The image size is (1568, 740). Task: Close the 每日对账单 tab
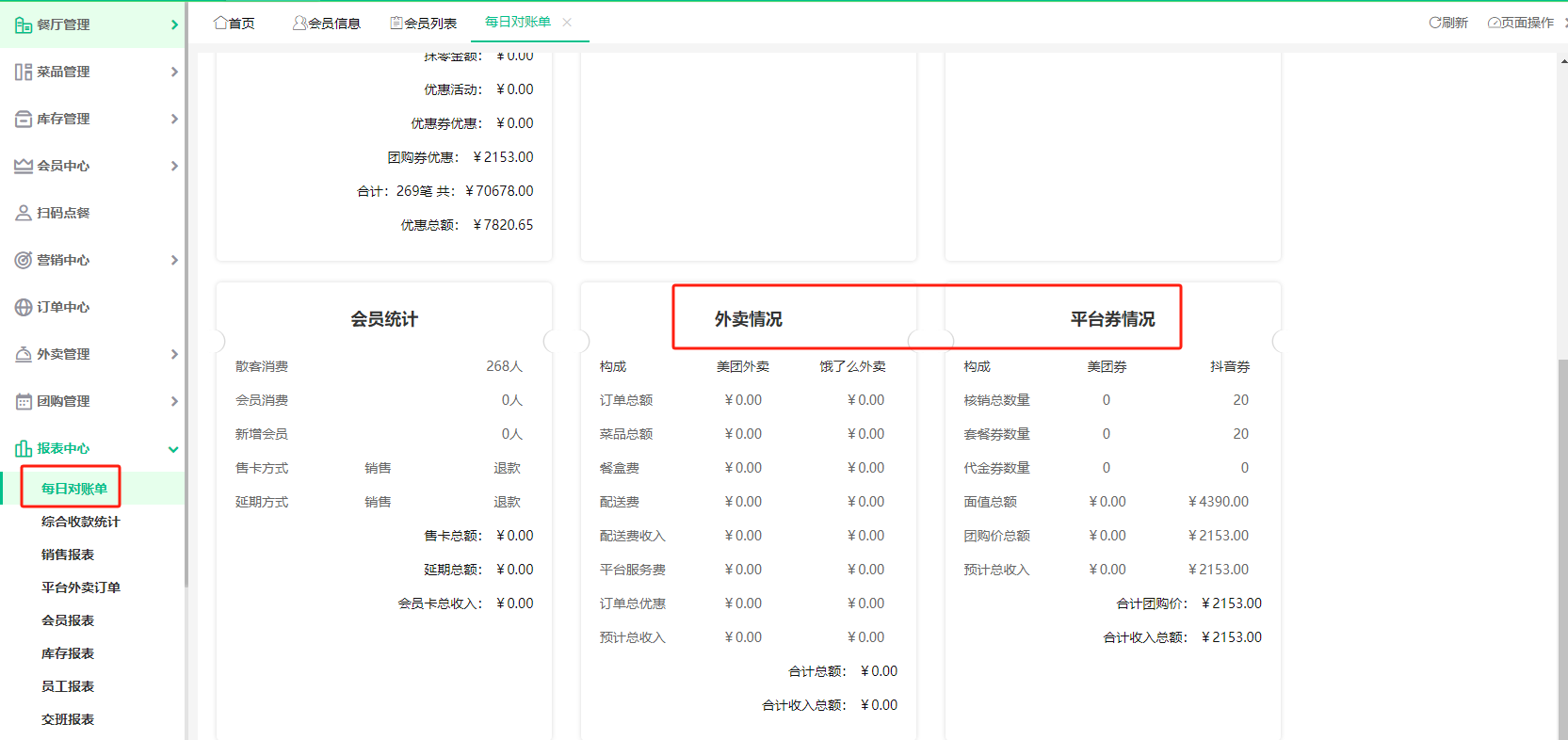point(567,23)
